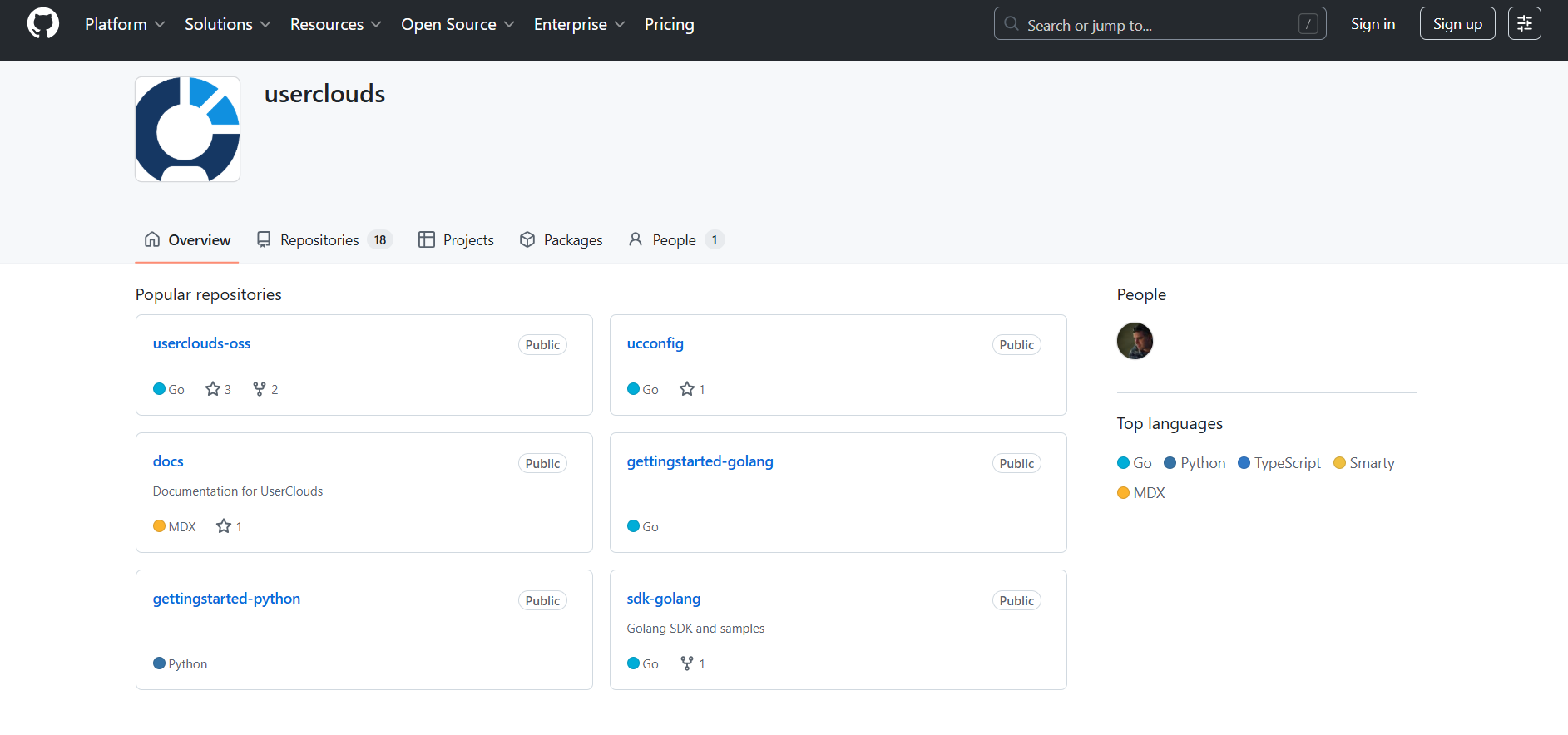The height and width of the screenshot is (735, 1568).
Task: Expand the Platform dropdown menu
Action: [x=125, y=24]
